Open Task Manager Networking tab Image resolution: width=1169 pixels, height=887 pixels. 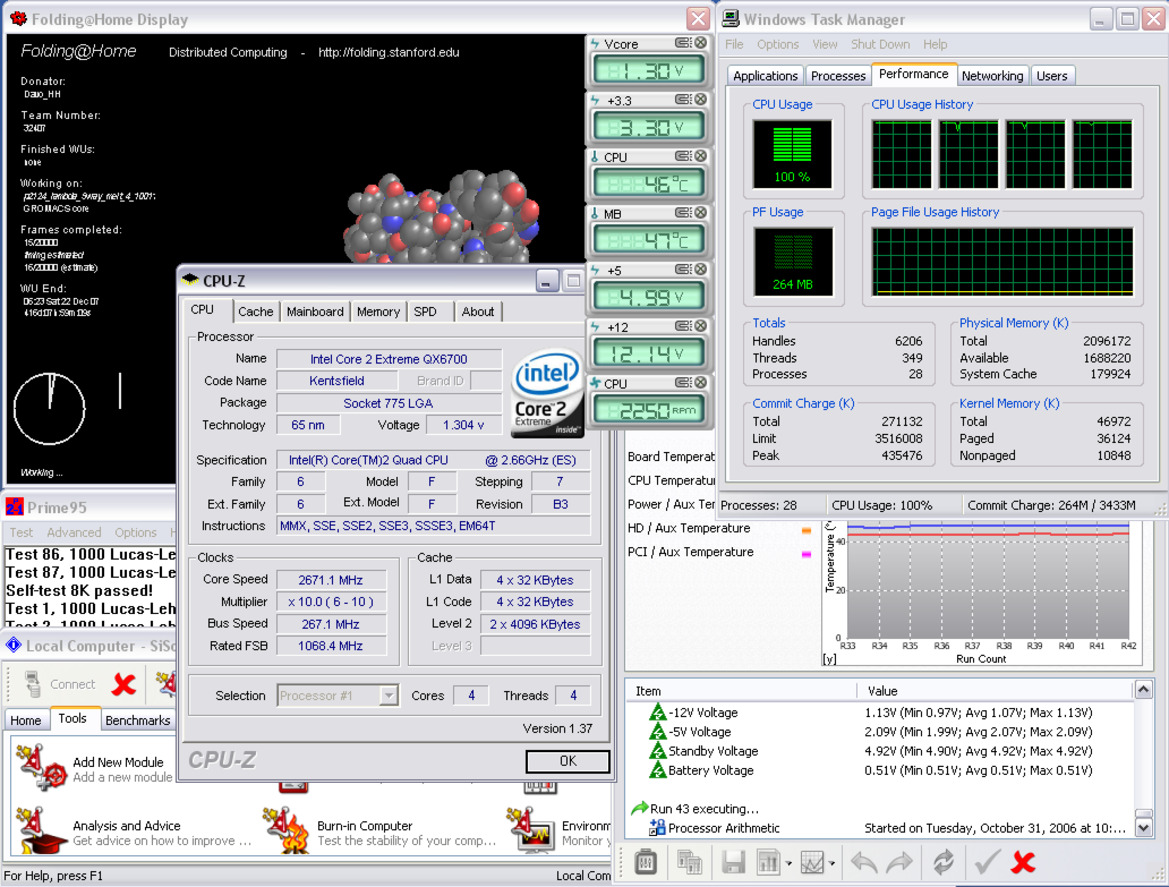[992, 75]
